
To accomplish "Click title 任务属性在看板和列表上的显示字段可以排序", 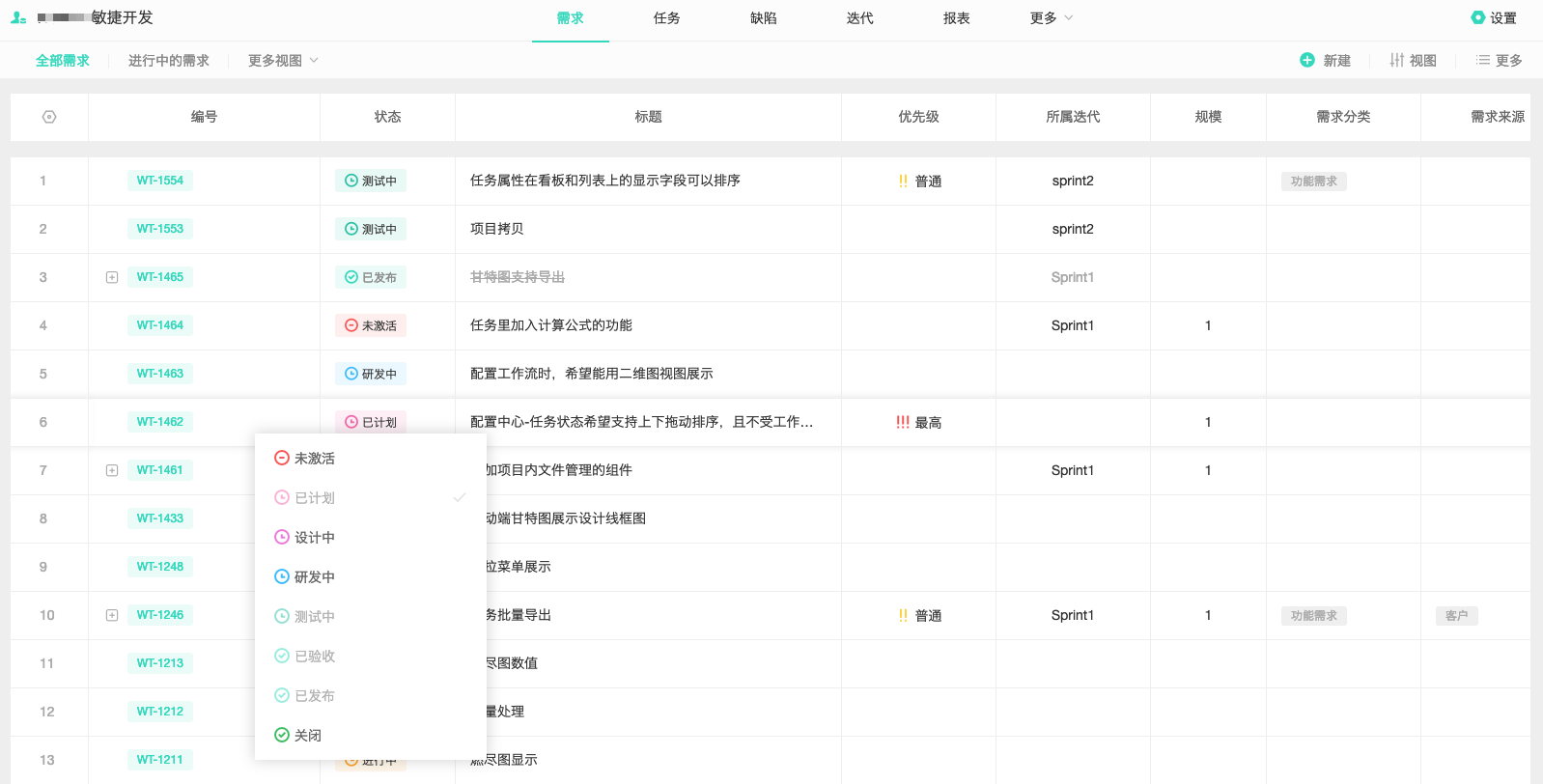I will click(x=605, y=181).
